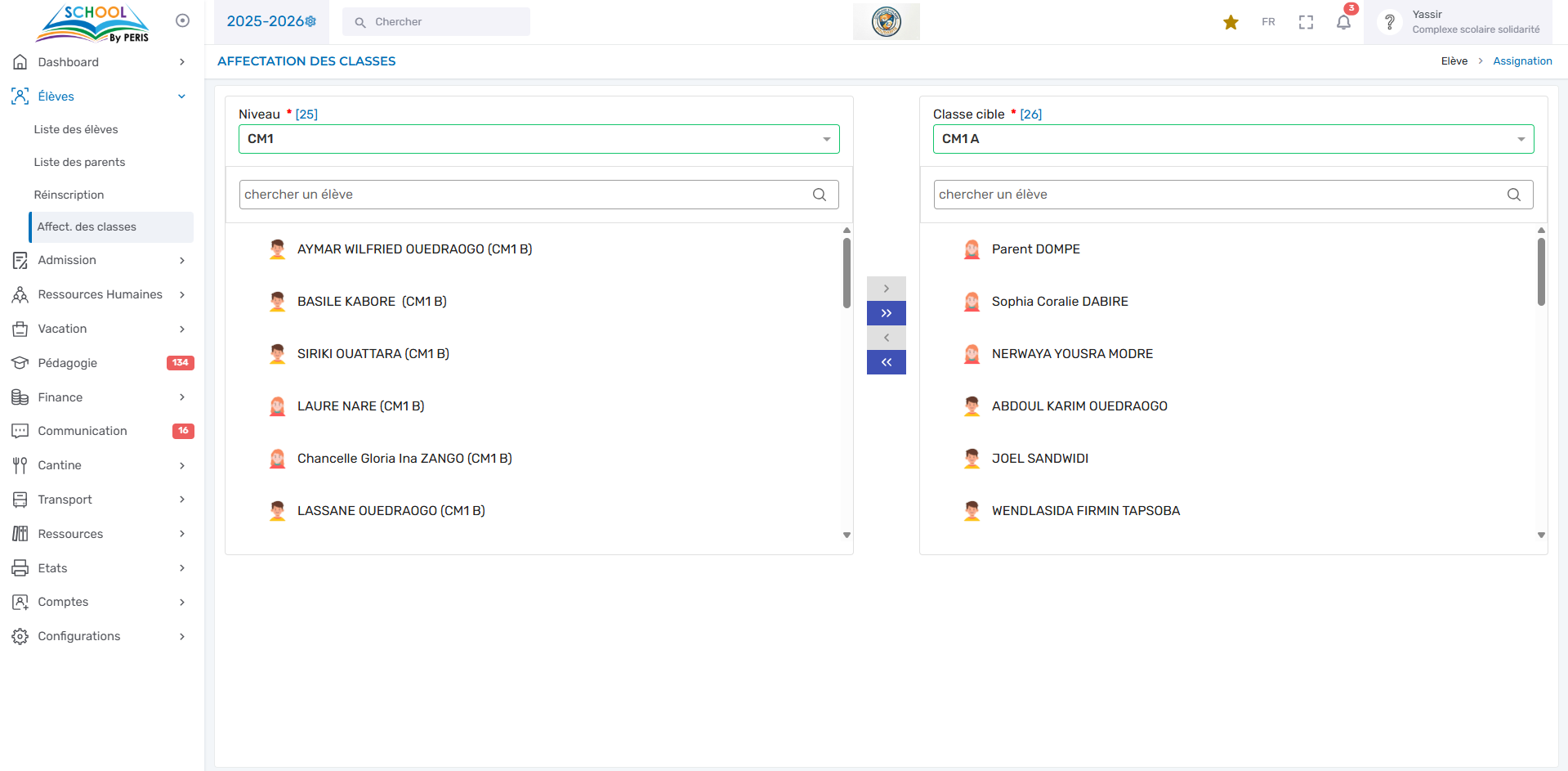Open Réinscription menu item
This screenshot has width=1568, height=771.
point(69,195)
